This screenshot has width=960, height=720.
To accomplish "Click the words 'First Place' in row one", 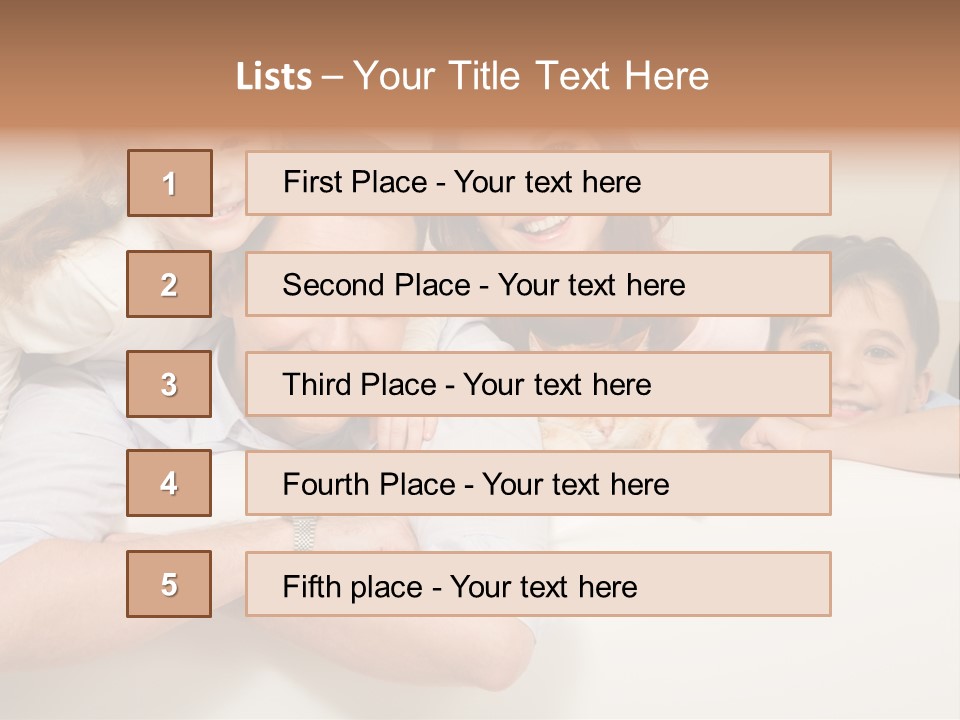I will (x=354, y=182).
